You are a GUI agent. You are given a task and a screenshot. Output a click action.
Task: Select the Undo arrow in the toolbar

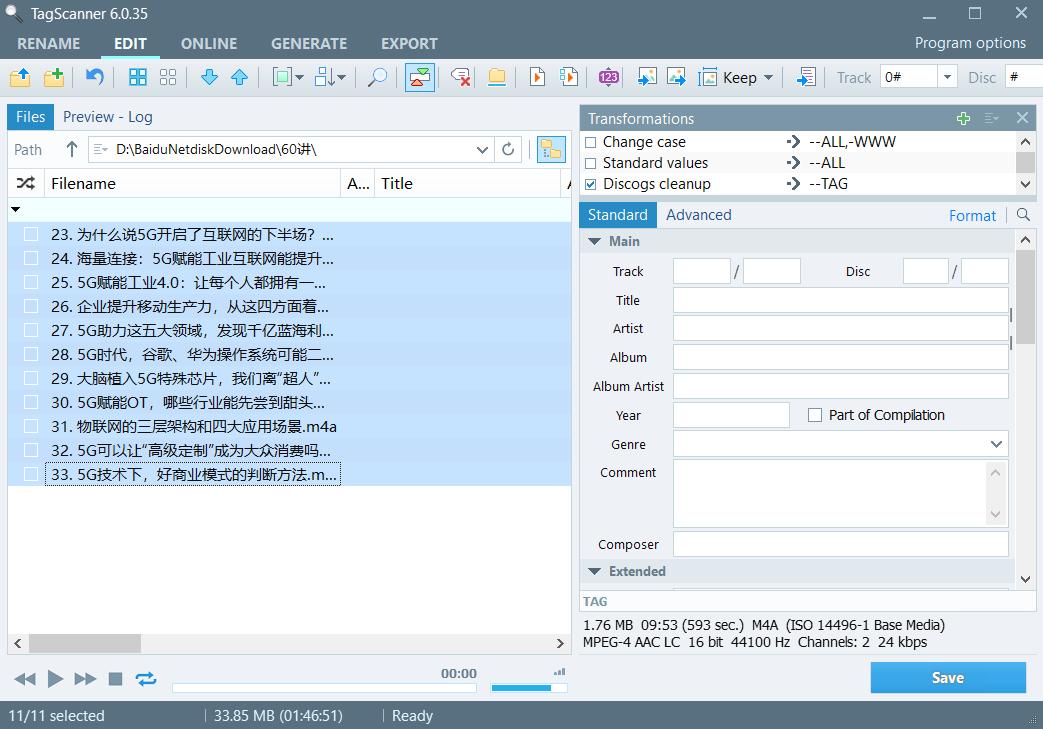(93, 77)
